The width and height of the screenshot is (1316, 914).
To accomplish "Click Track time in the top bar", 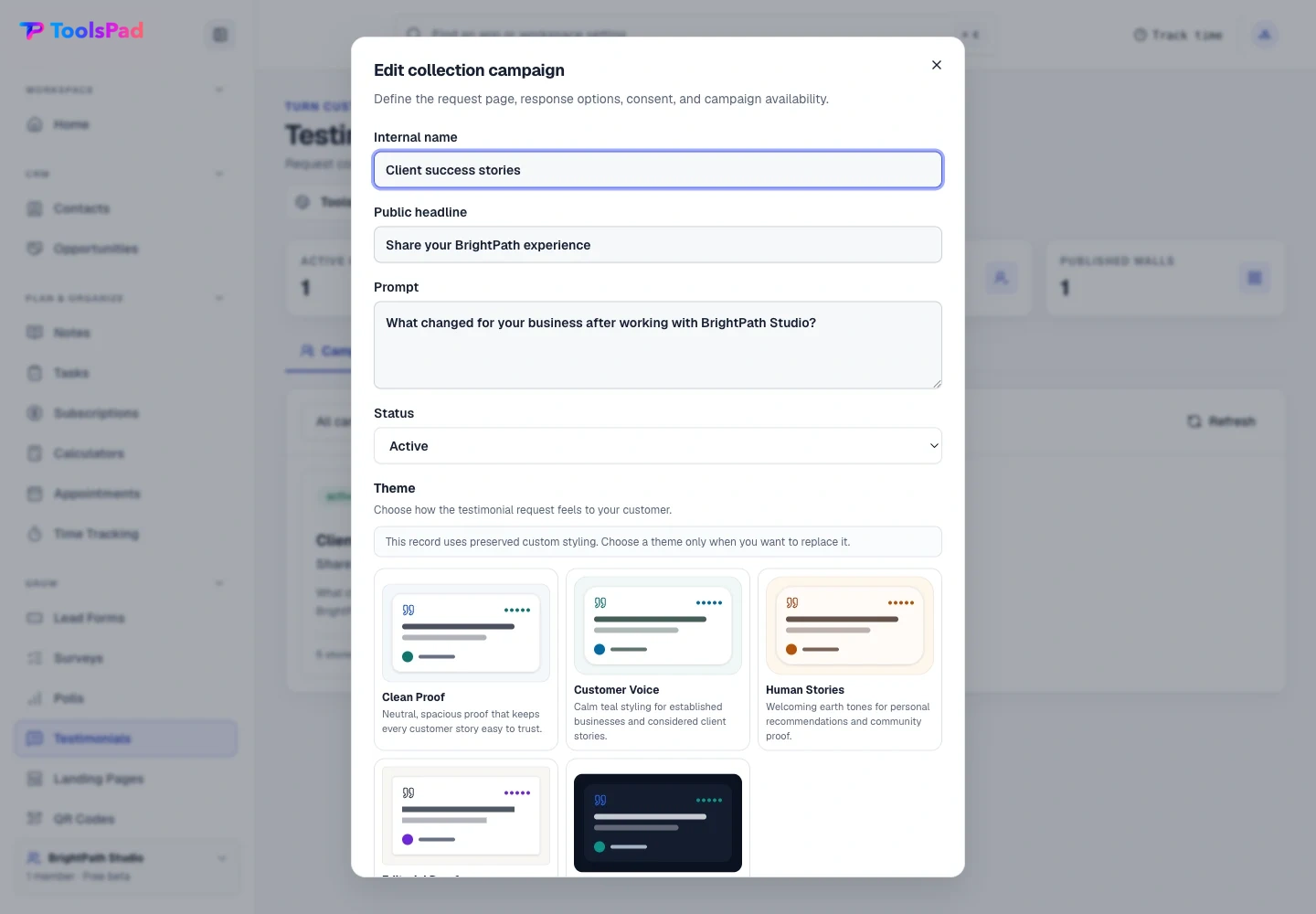I will (x=1178, y=35).
